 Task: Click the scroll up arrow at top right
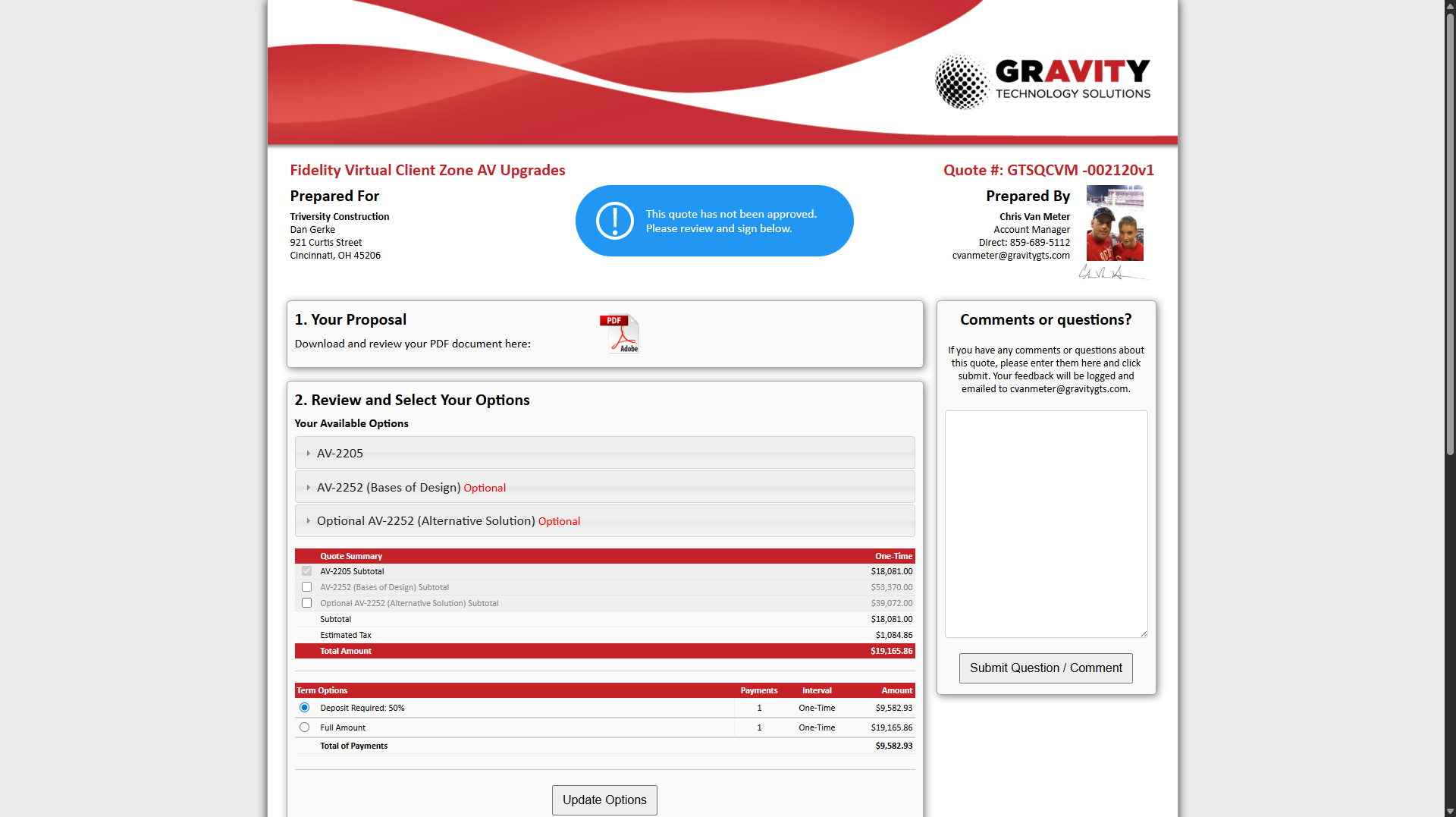point(1449,5)
